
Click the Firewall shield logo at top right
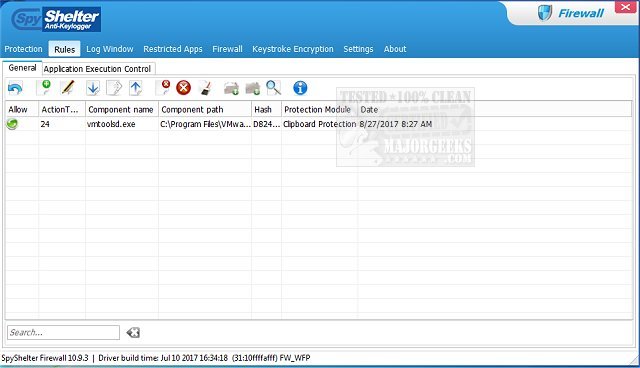545,13
